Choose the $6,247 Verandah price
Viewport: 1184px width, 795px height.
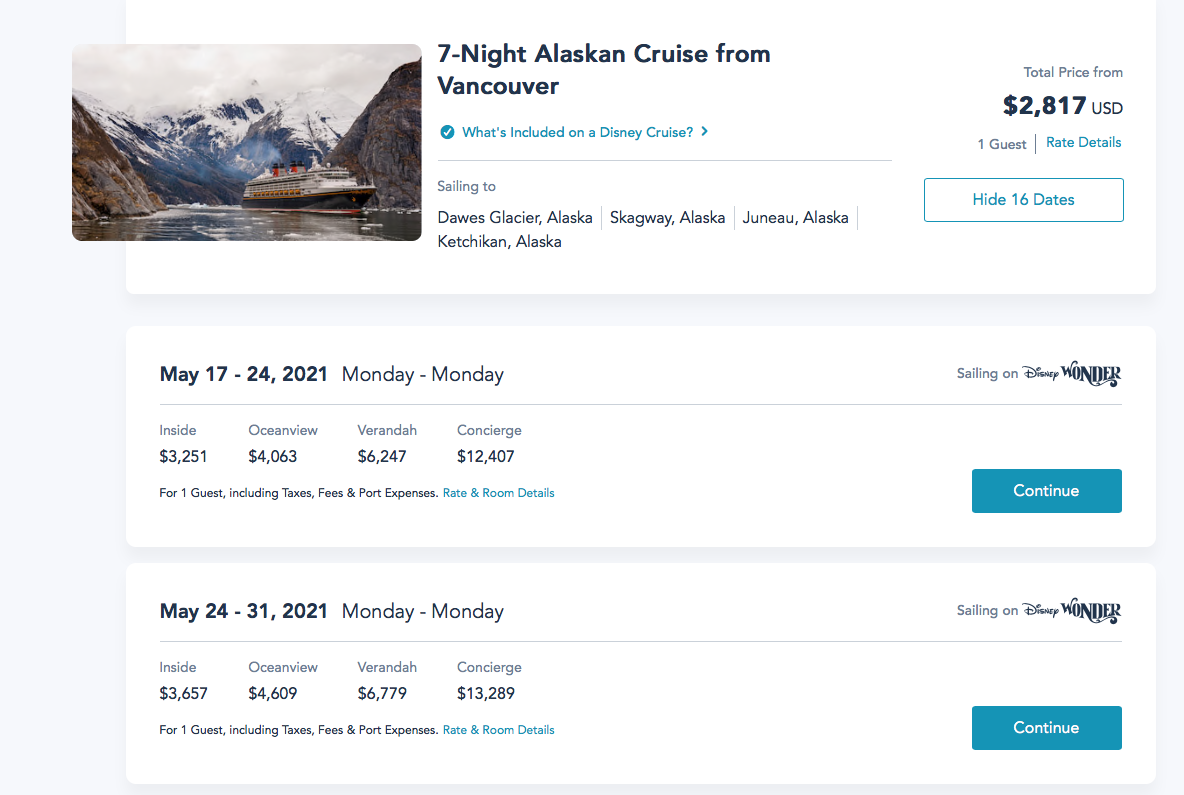coord(382,457)
